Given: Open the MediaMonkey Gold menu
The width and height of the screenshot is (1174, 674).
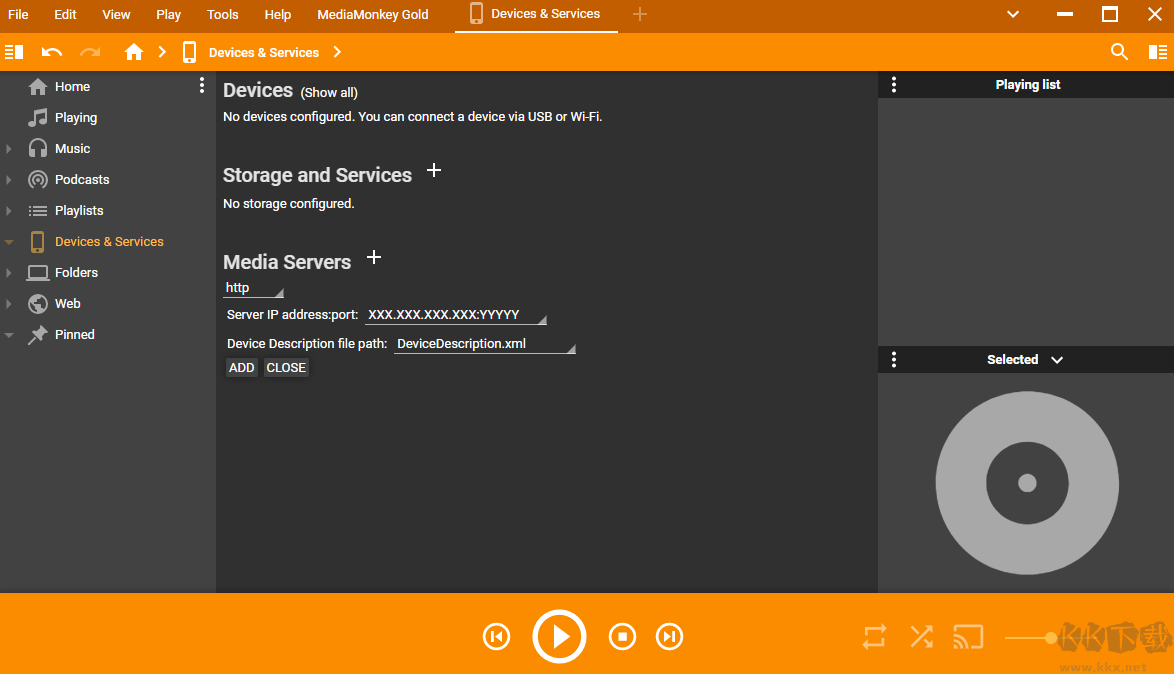Looking at the screenshot, I should coord(372,14).
